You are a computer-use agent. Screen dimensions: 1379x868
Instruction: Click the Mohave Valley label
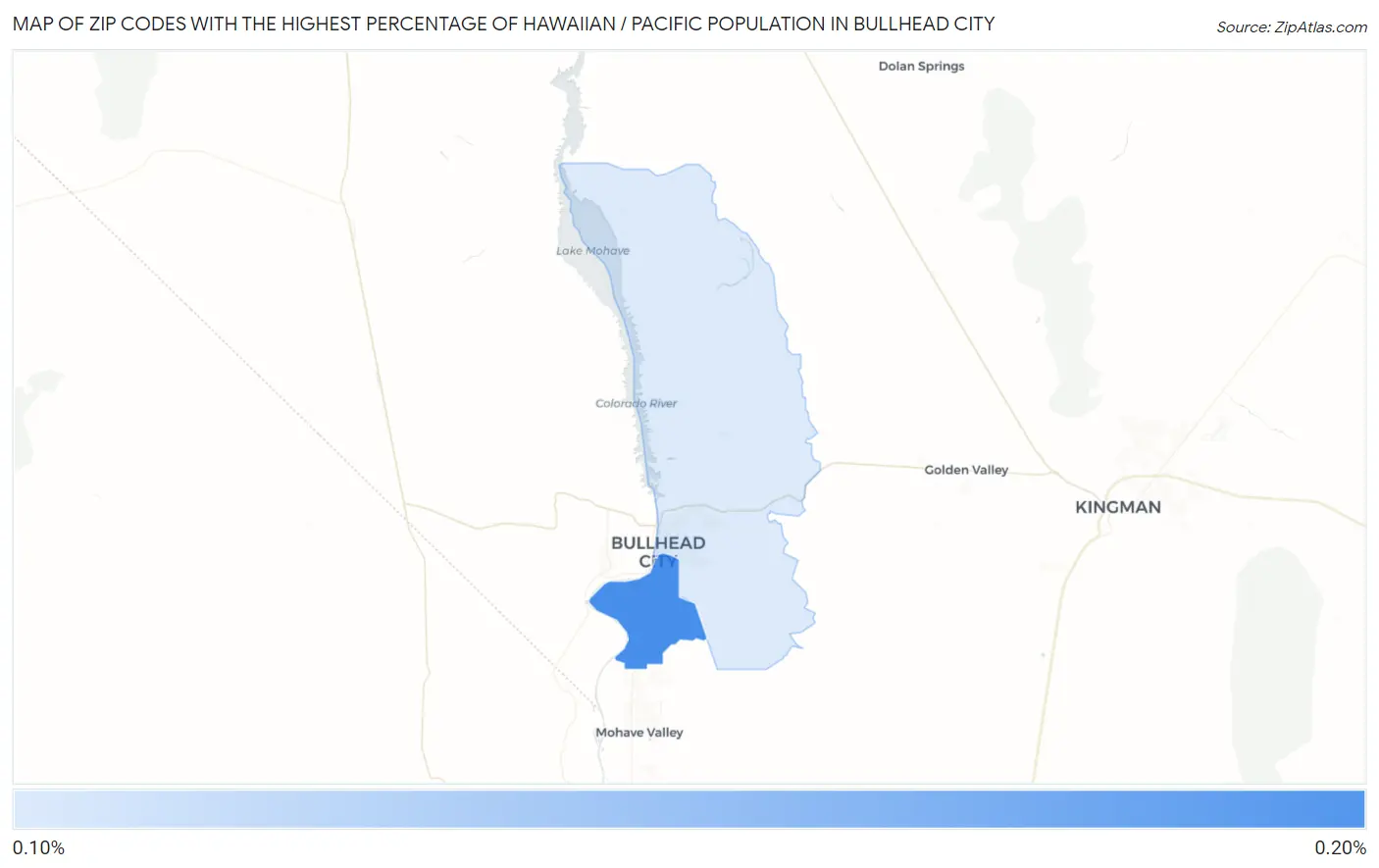(x=639, y=733)
